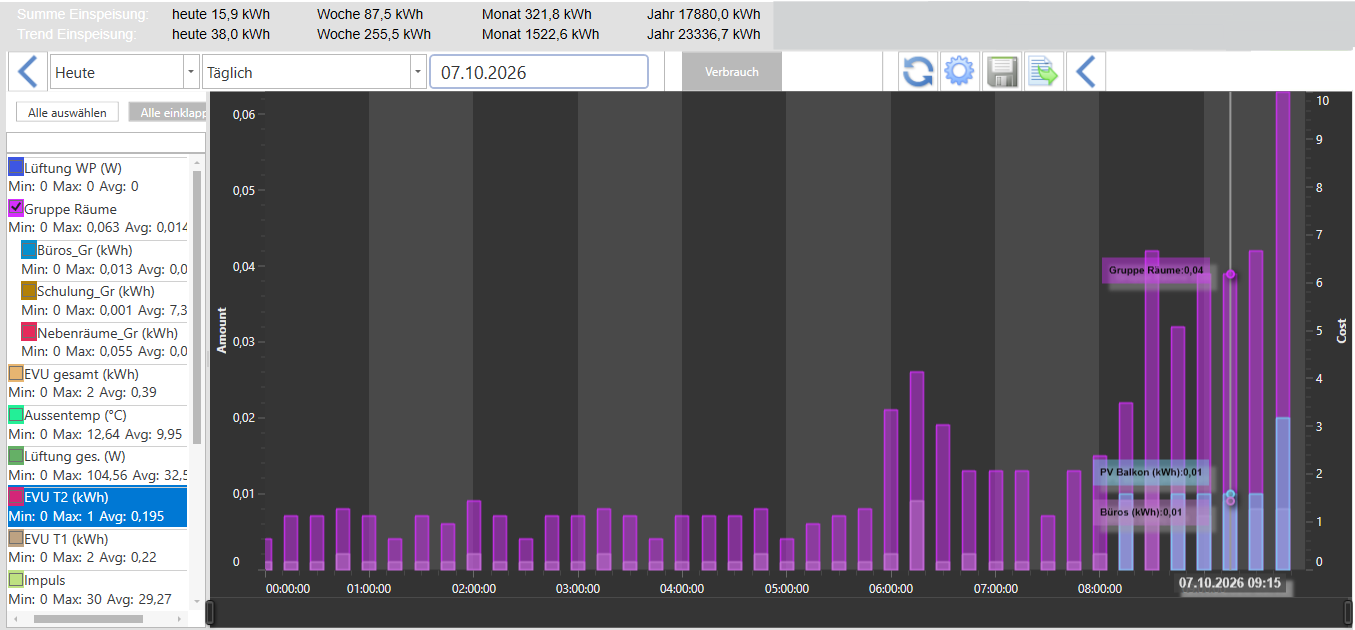Click the 06:00:00 time axis label
Viewport: 1355px width, 630px height.
coord(891,588)
